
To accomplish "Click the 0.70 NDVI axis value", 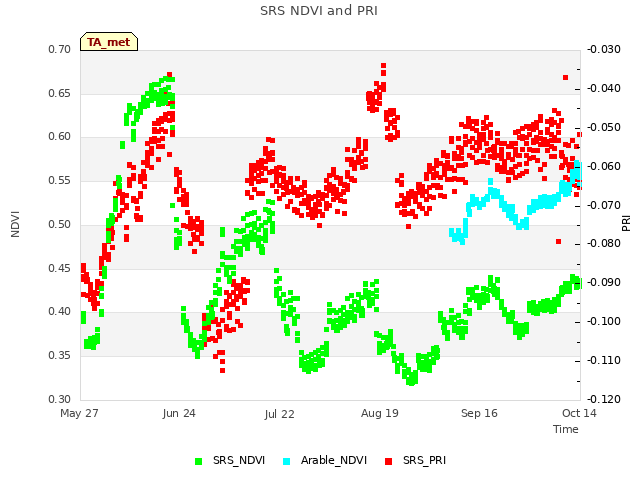I will click(60, 49).
